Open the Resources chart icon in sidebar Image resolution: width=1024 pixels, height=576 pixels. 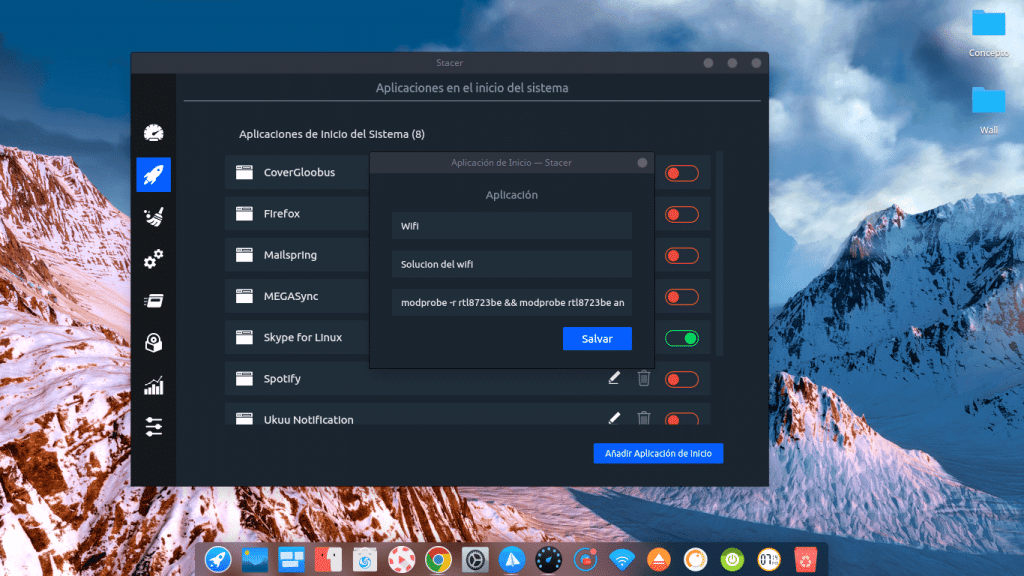153,385
